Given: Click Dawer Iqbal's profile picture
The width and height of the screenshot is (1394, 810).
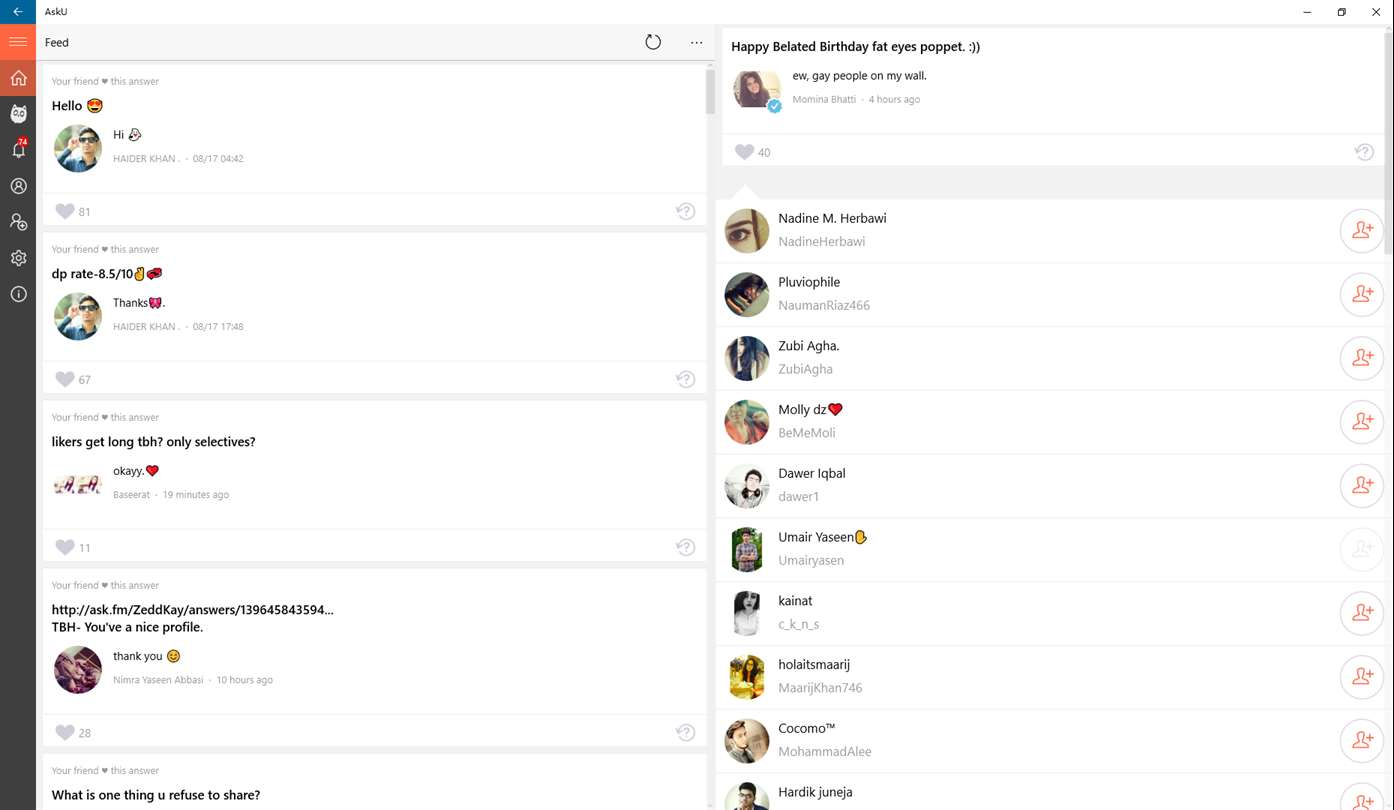Looking at the screenshot, I should click(x=746, y=486).
